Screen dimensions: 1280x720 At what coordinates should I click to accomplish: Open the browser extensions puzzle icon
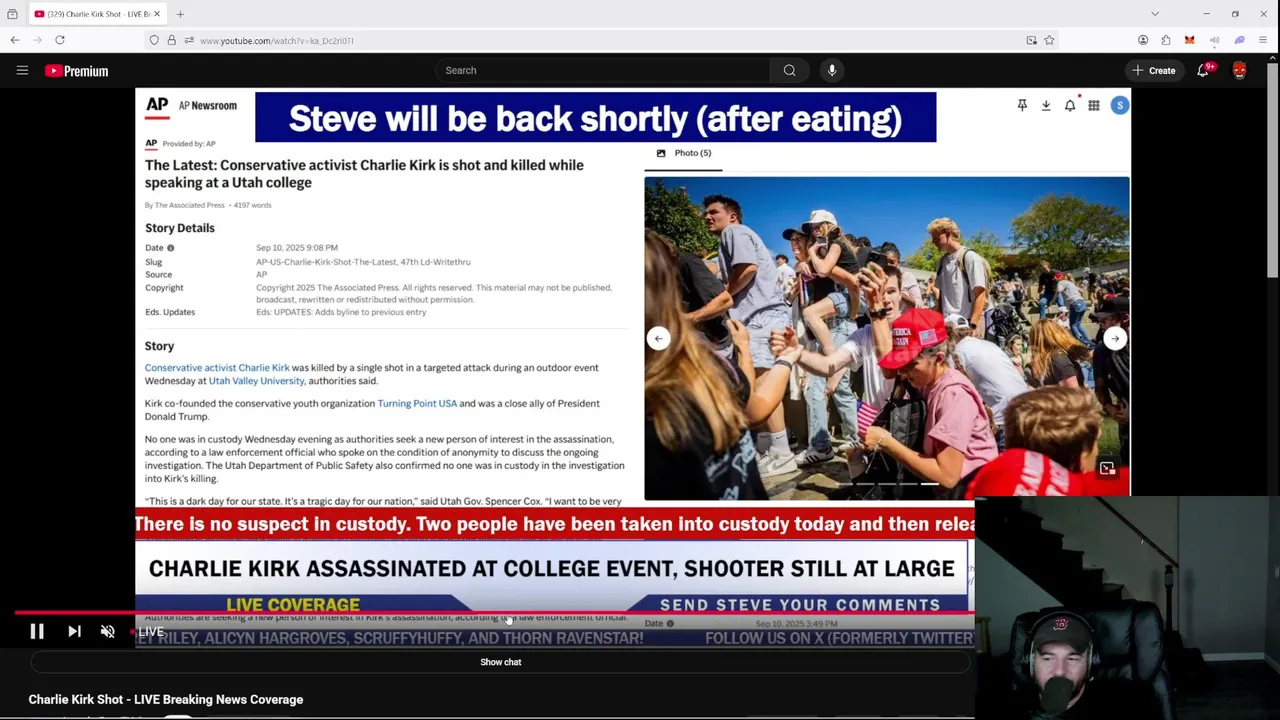1166,40
